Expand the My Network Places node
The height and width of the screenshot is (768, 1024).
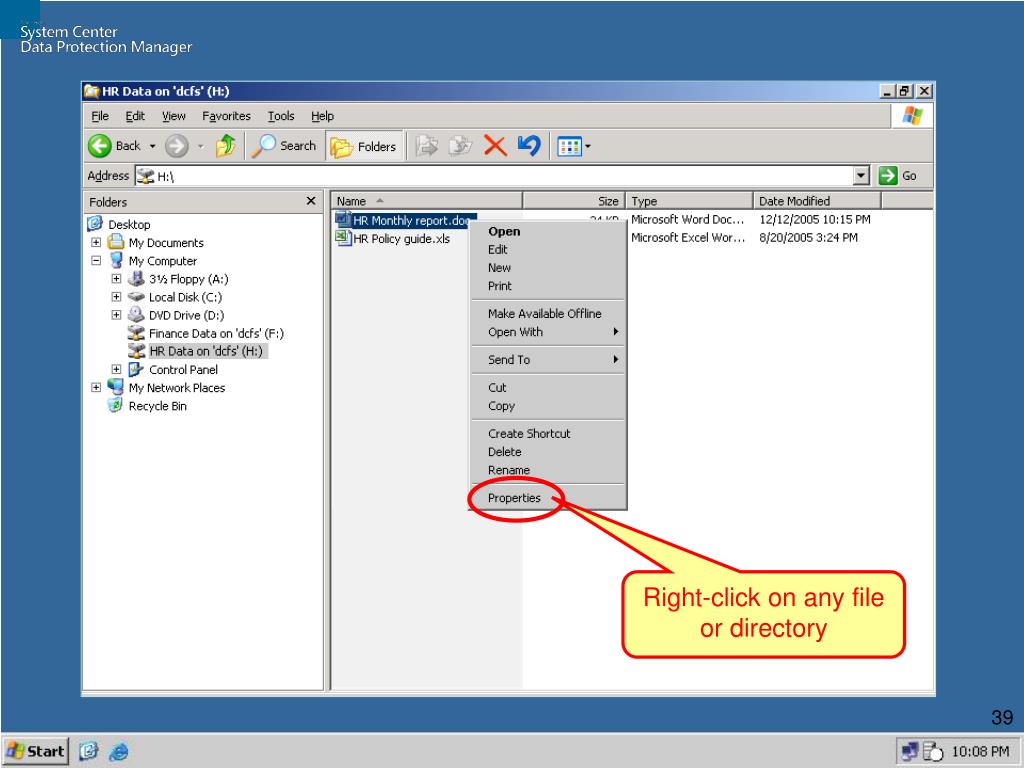pos(96,387)
